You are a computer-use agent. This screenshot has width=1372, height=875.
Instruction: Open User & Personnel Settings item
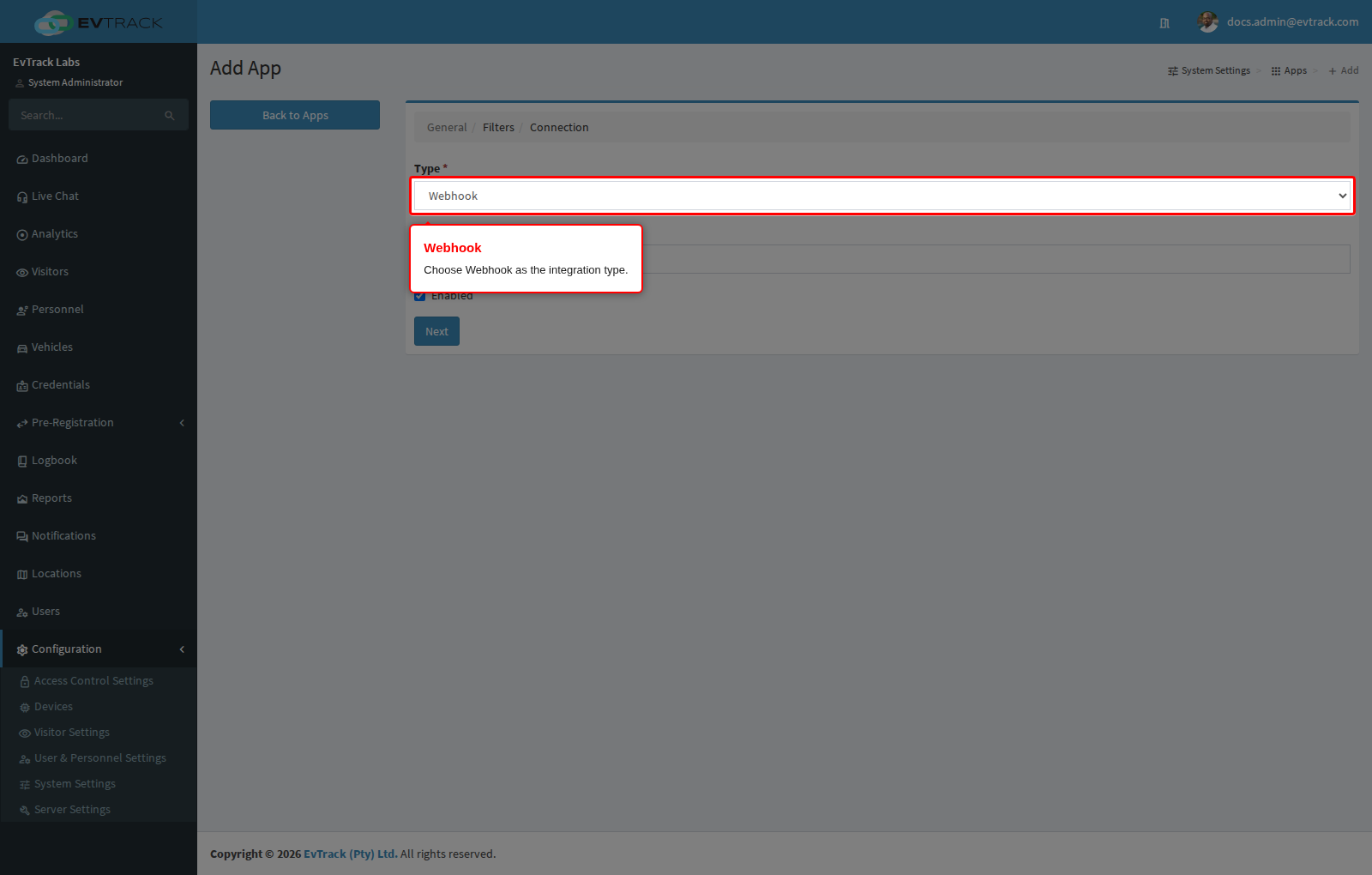tap(99, 758)
